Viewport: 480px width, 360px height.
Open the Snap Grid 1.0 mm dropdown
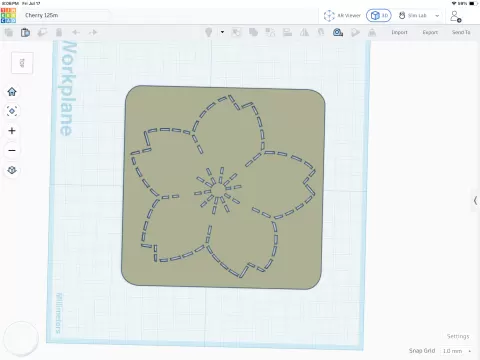[x=456, y=351]
